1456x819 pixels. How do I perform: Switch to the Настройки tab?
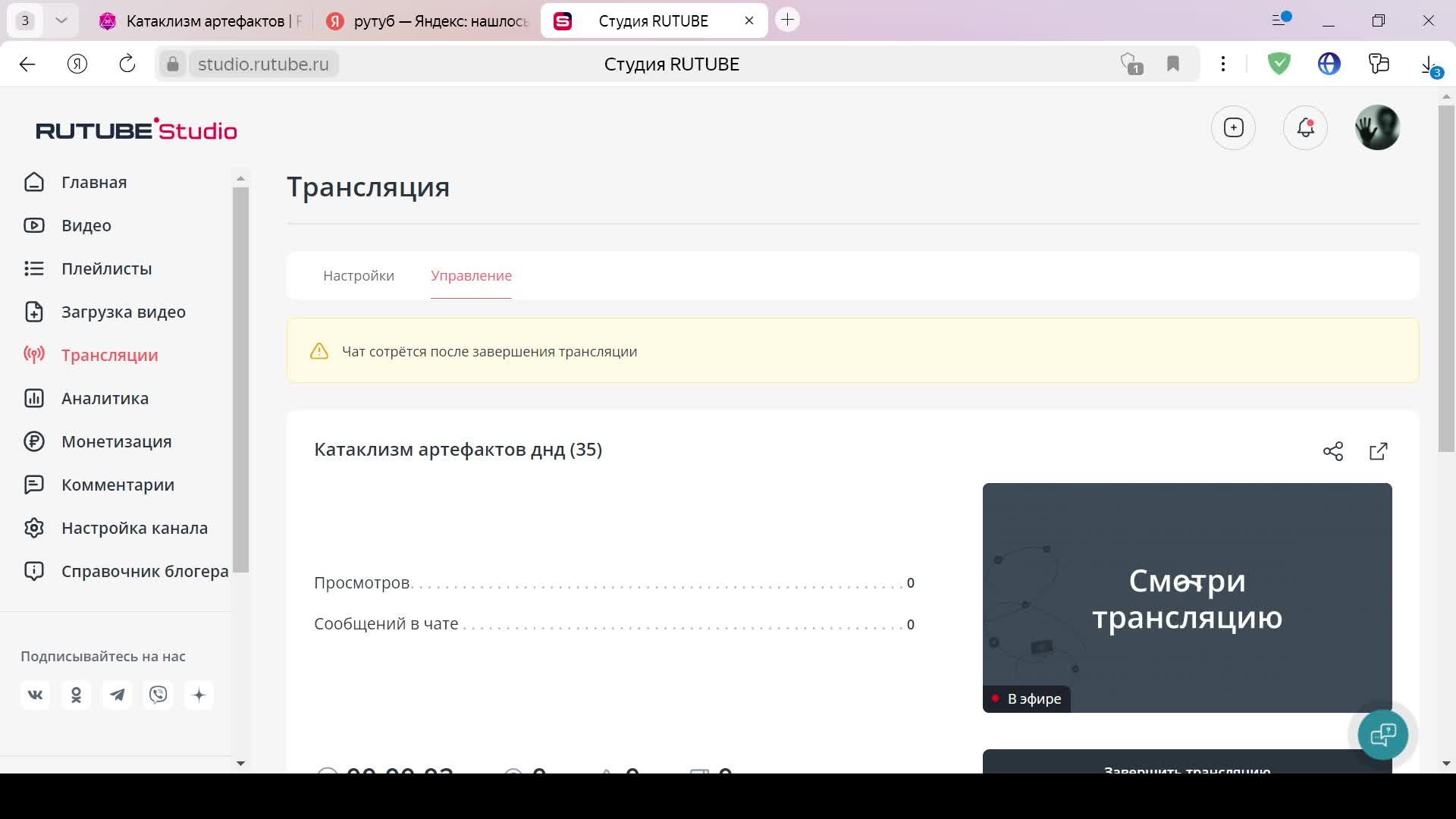tap(359, 275)
